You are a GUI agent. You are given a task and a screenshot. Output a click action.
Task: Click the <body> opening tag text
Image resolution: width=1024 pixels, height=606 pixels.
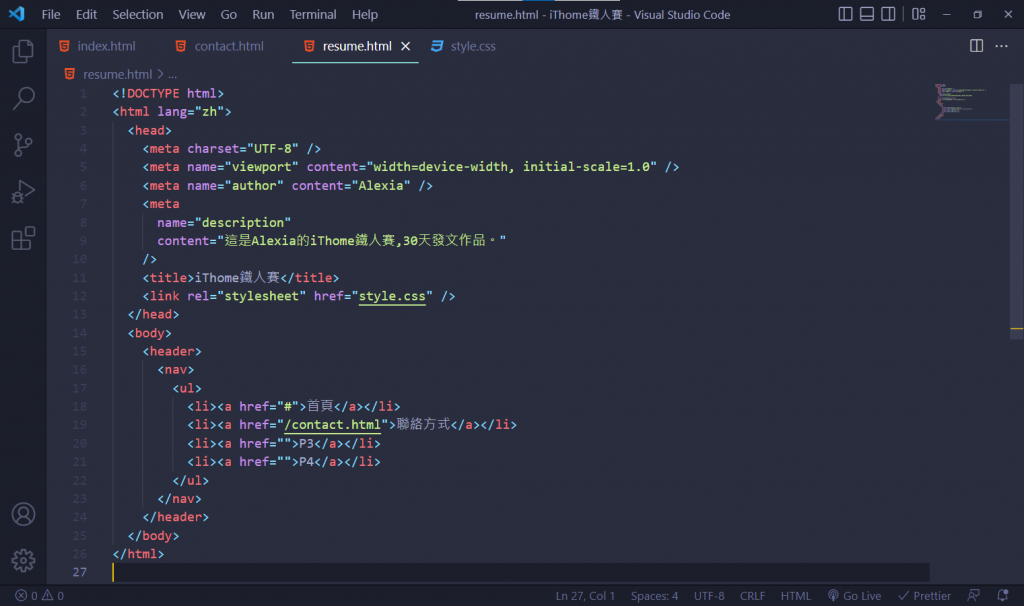150,333
